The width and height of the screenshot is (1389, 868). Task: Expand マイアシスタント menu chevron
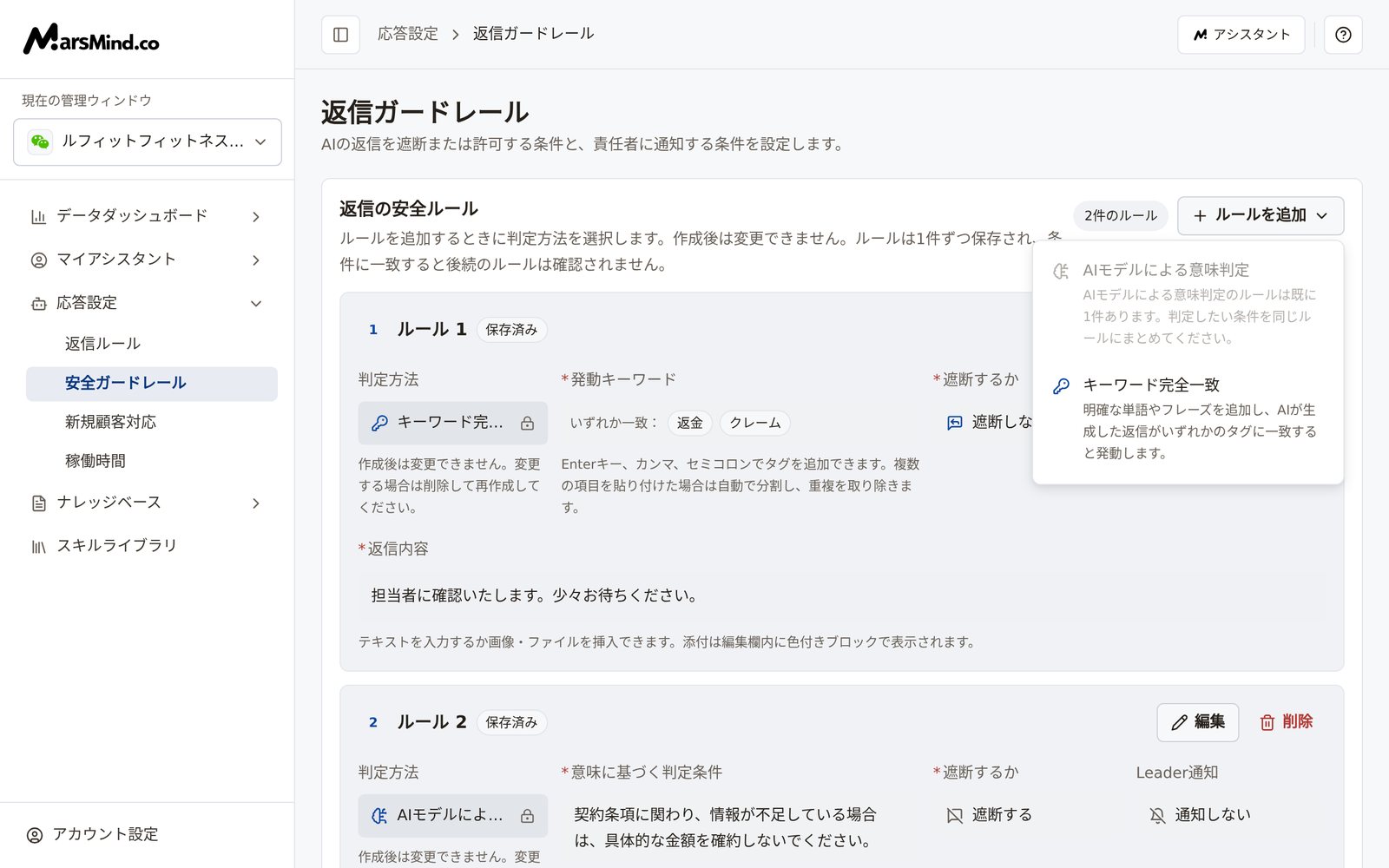[256, 260]
